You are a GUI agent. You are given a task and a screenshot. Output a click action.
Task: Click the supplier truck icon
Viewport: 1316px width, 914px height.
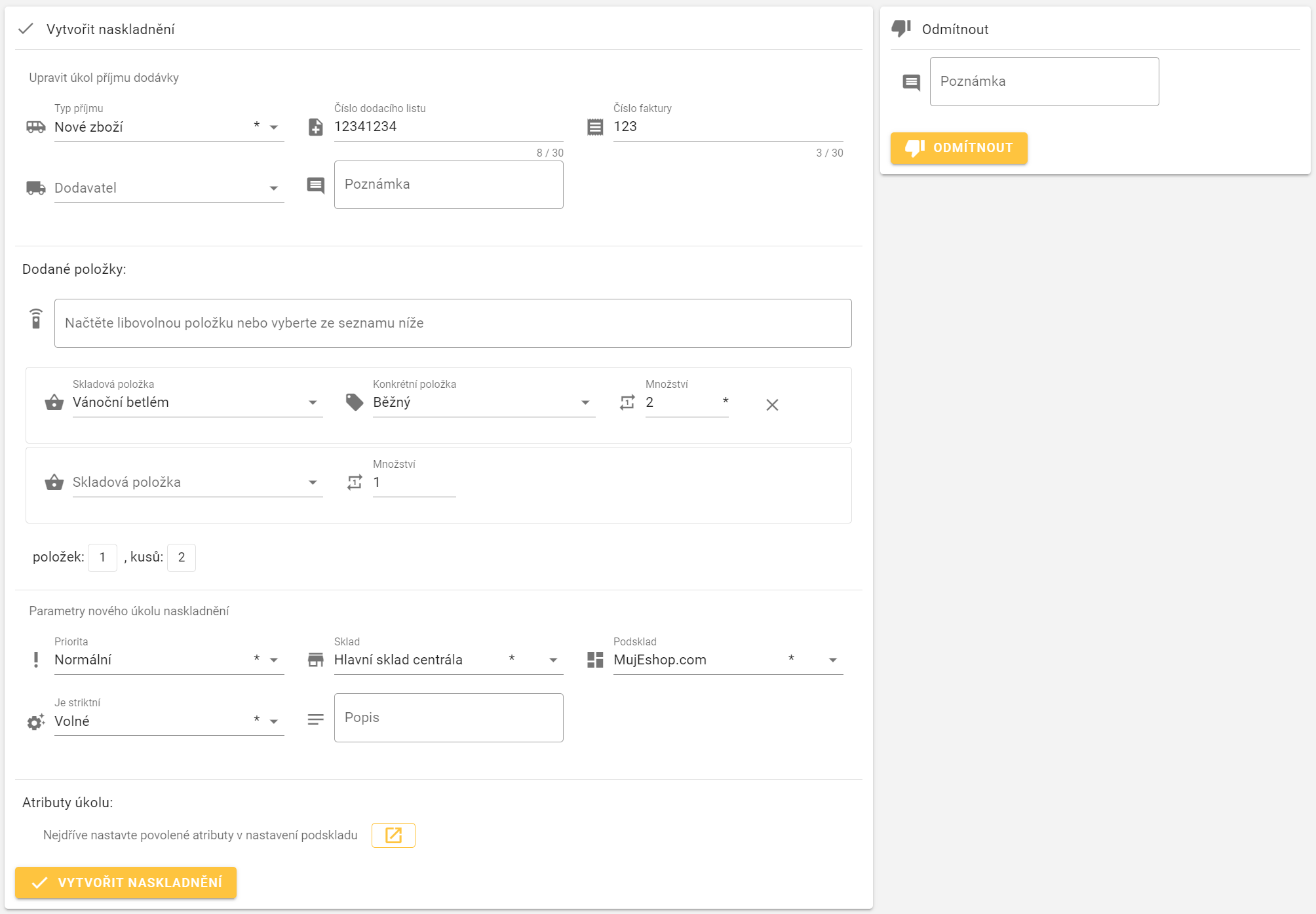36,188
